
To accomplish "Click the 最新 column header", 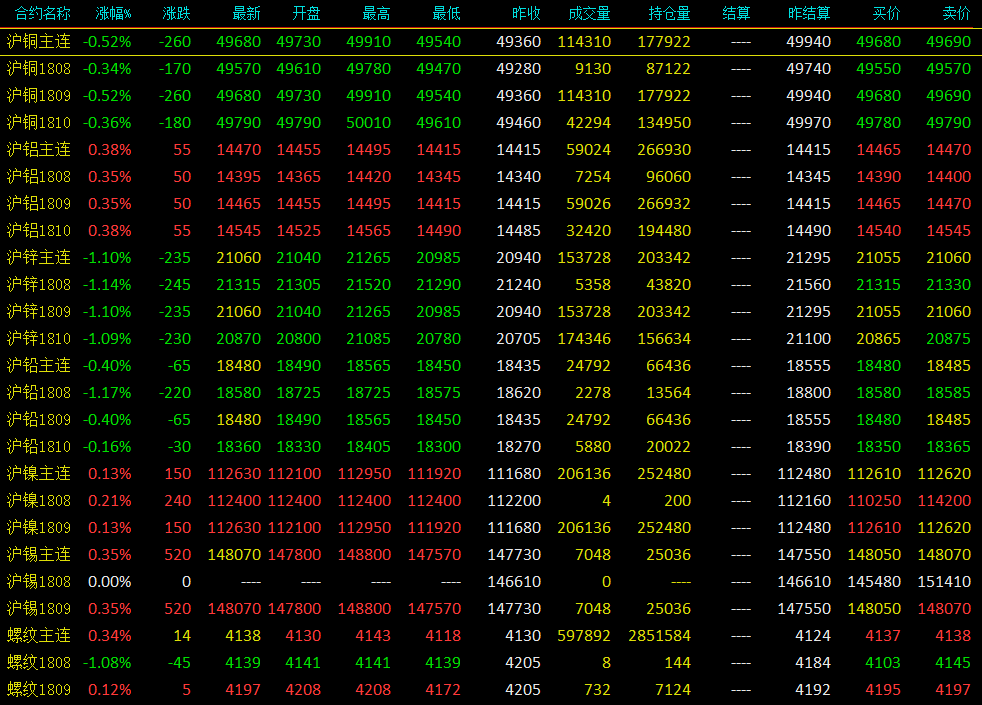I will [246, 13].
